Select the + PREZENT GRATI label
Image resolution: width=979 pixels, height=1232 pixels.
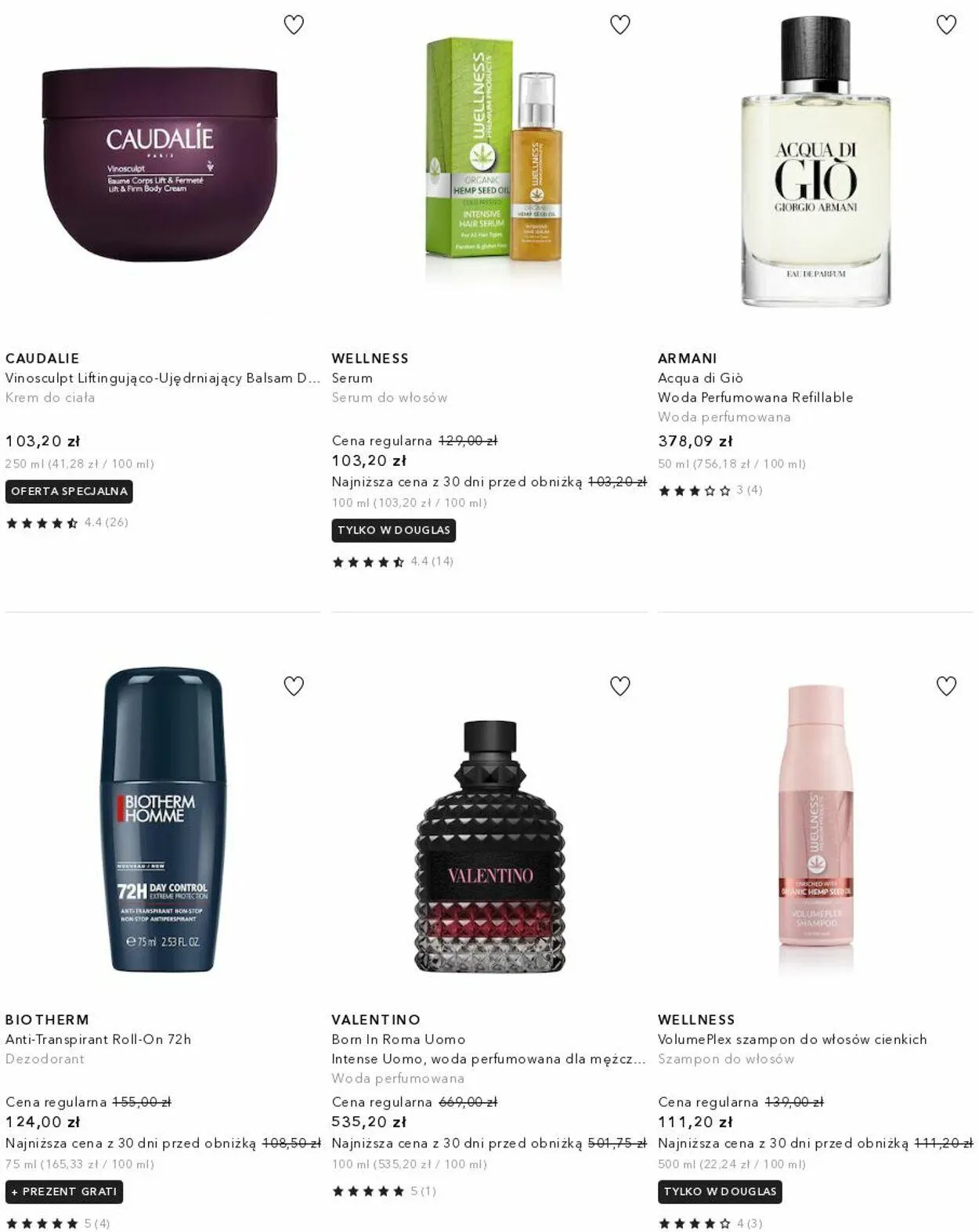(x=64, y=1192)
